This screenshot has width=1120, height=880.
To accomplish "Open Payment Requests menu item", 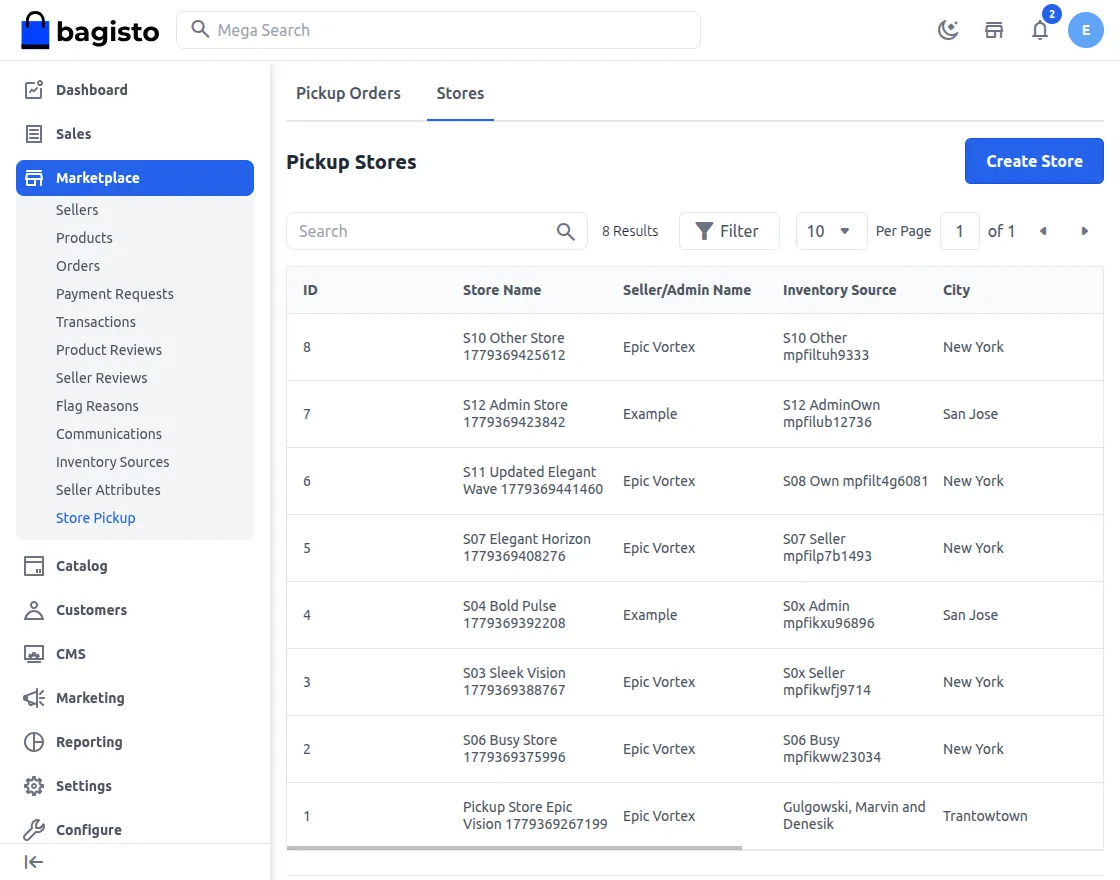I will 115,294.
